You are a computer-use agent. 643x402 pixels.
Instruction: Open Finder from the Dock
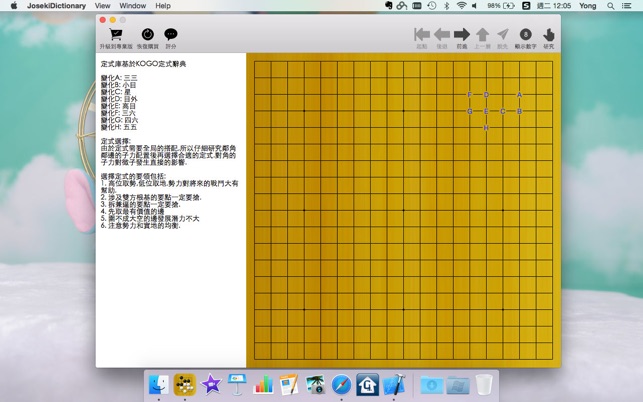[x=158, y=384]
